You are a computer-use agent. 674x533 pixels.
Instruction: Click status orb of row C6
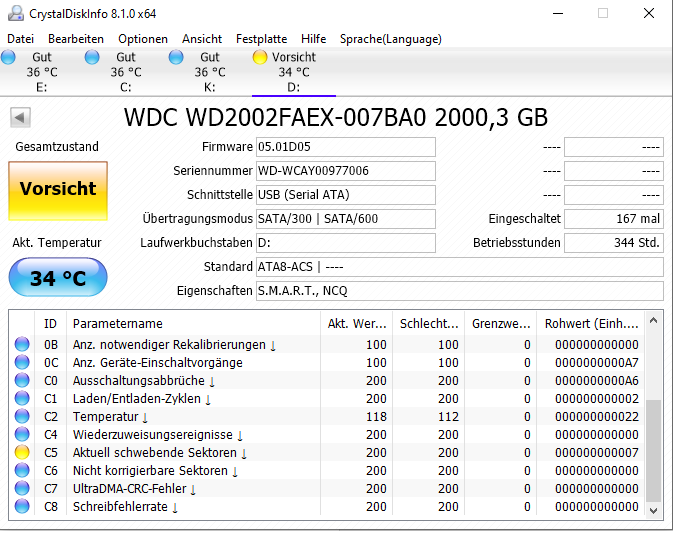pos(22,471)
